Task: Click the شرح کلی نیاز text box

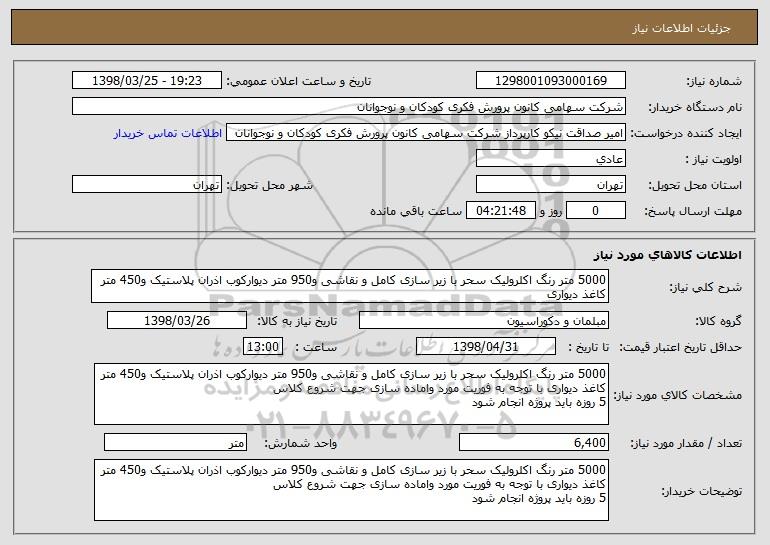Action: coord(350,286)
